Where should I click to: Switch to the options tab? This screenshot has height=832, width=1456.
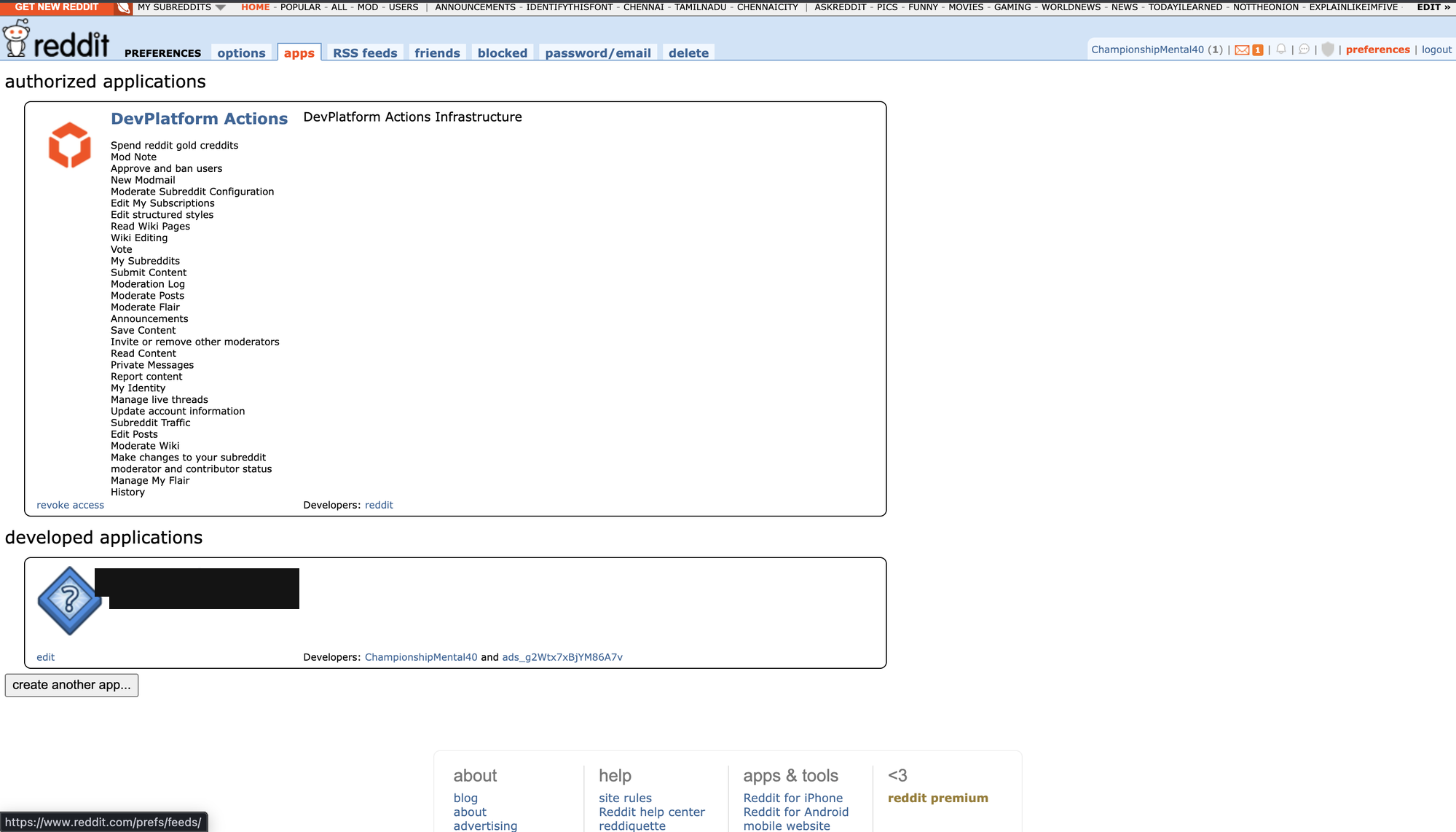click(x=241, y=52)
